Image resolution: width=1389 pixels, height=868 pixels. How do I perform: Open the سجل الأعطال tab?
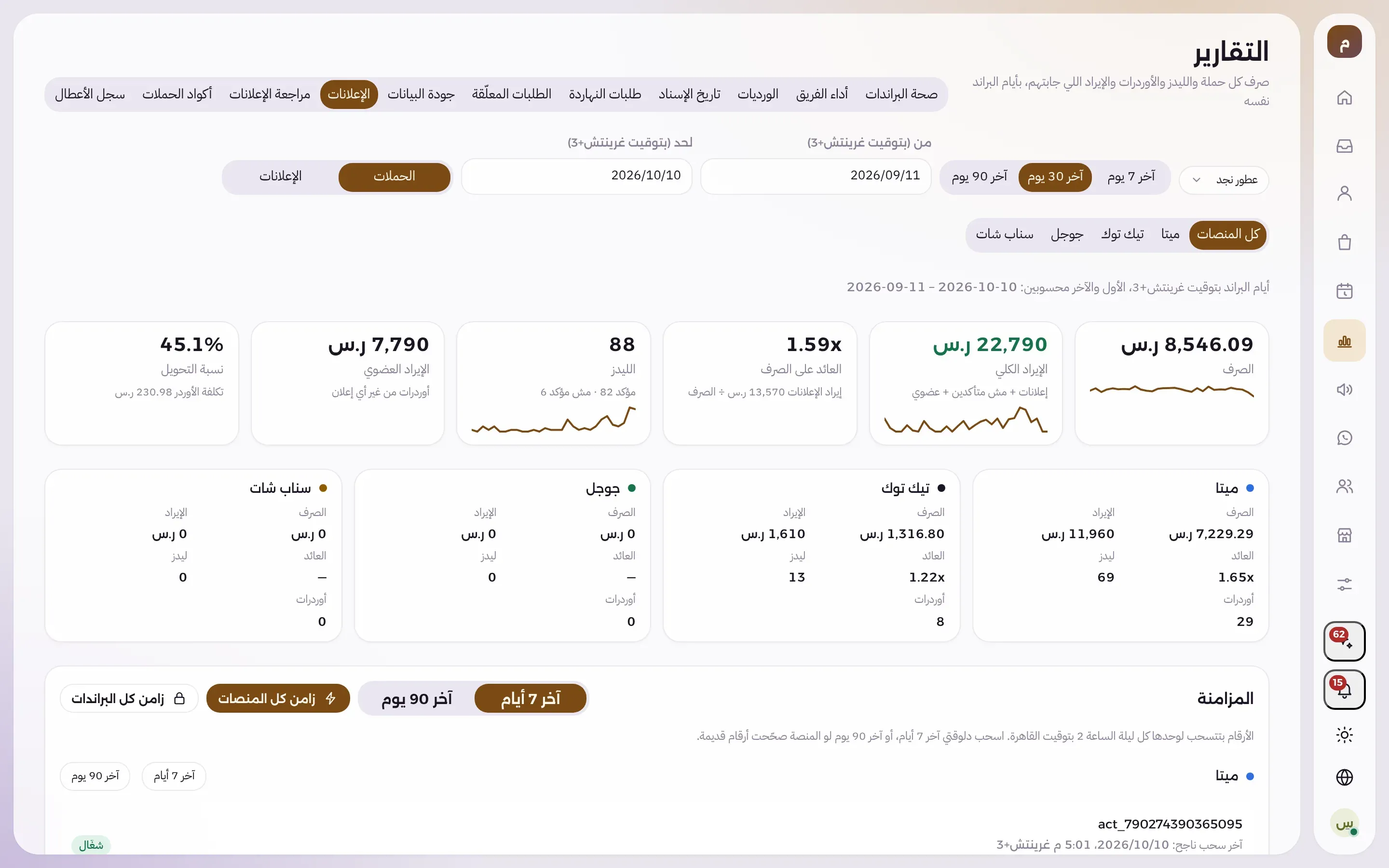[x=90, y=94]
